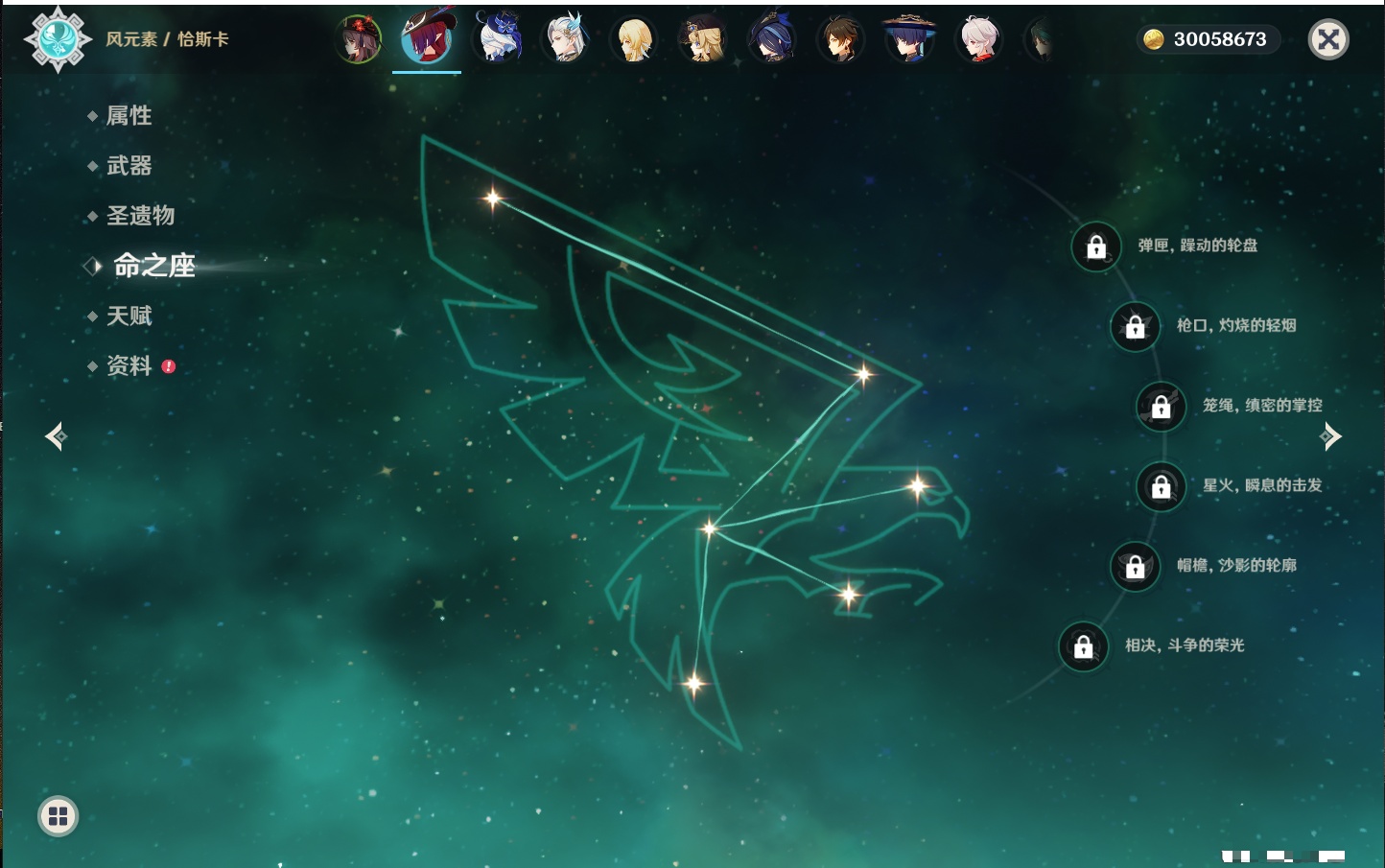Switch to Navia's portrait with the black hat
The width and height of the screenshot is (1385, 868).
tap(703, 39)
